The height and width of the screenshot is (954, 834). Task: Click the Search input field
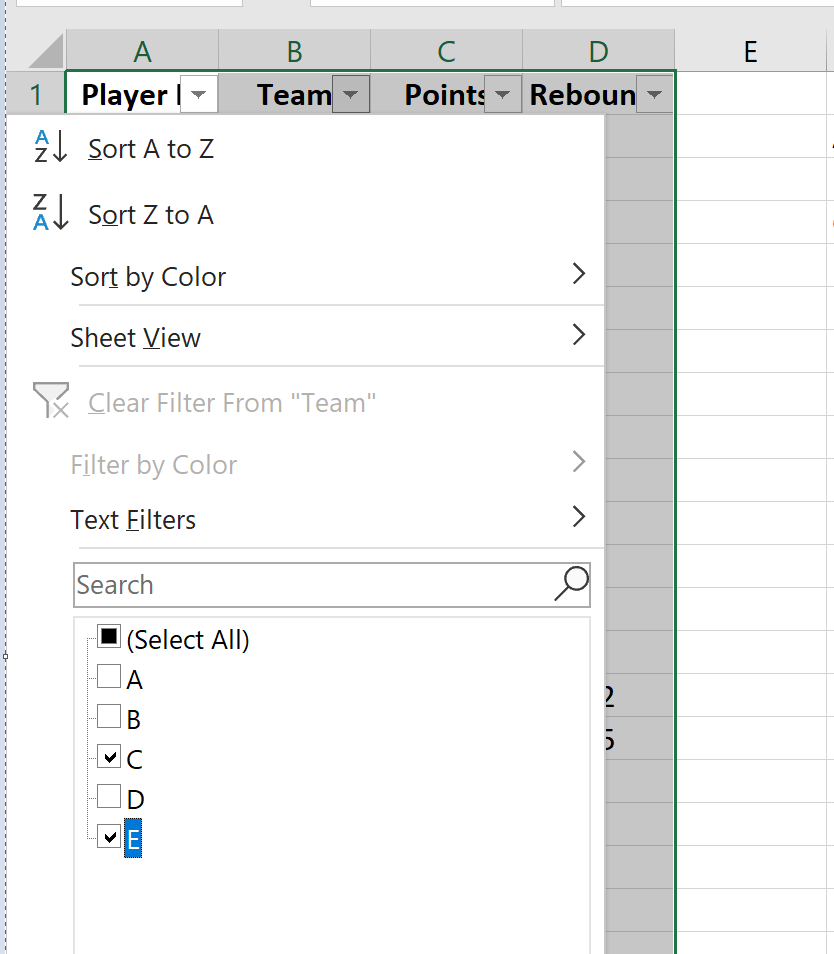(x=300, y=584)
